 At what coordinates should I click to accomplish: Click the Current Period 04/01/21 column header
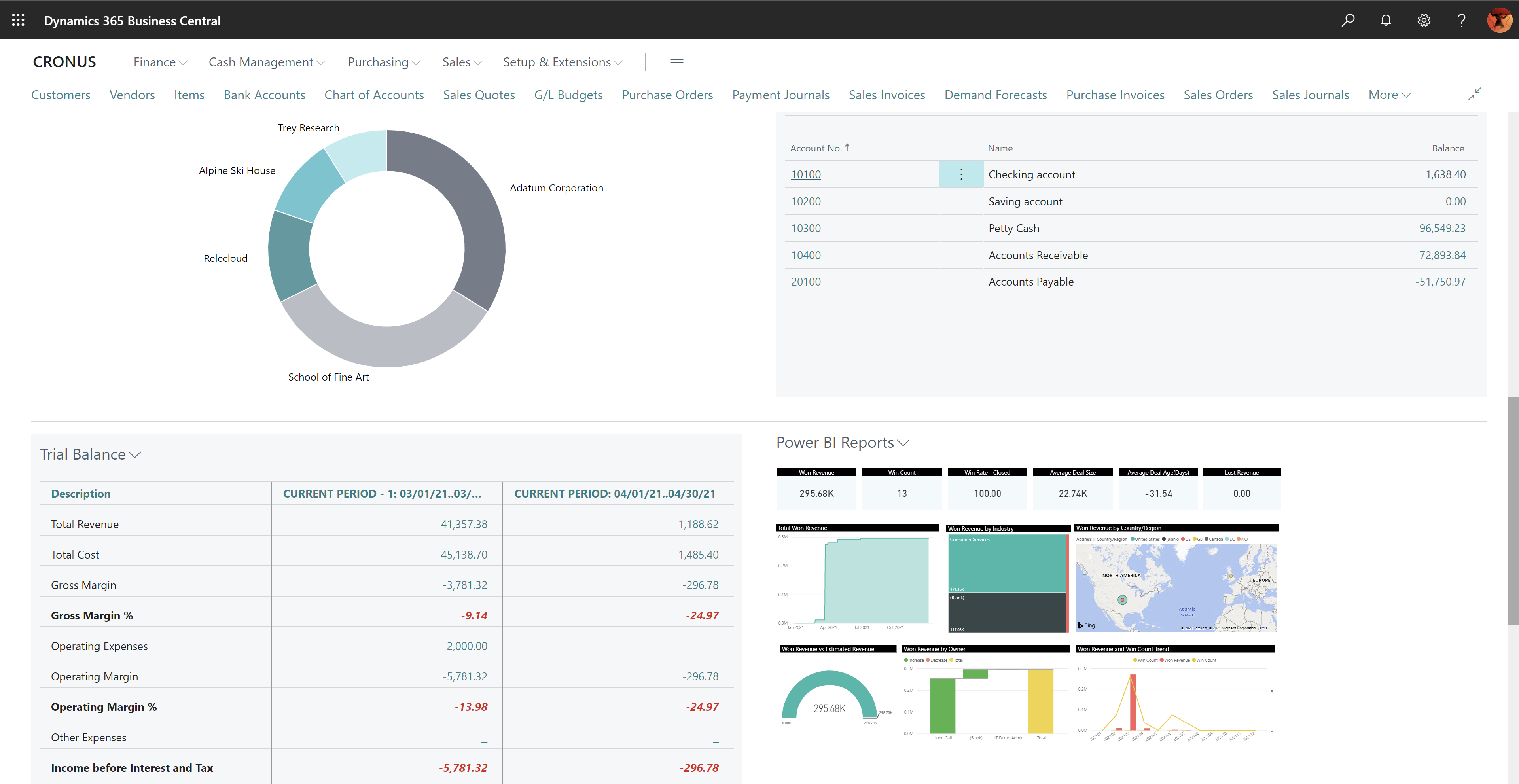(x=614, y=493)
